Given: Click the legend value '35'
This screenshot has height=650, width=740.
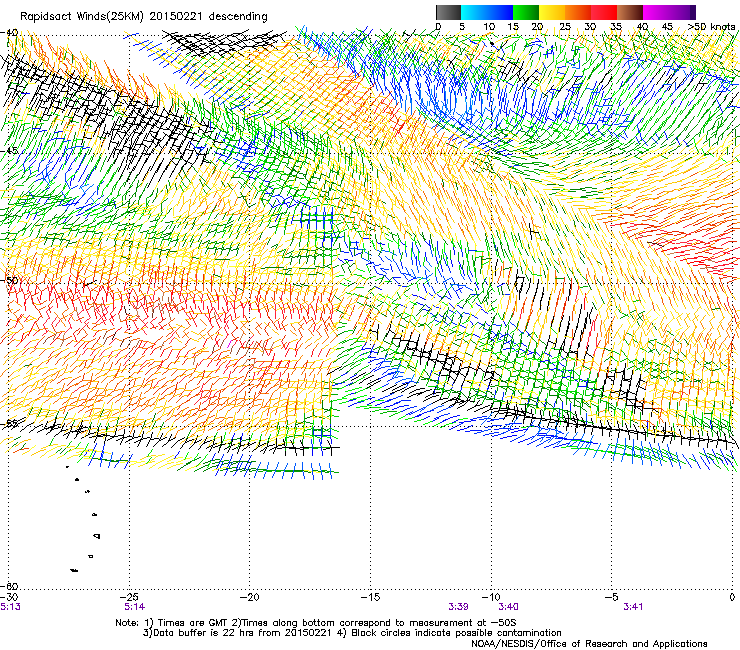Looking at the screenshot, I should (x=616, y=27).
